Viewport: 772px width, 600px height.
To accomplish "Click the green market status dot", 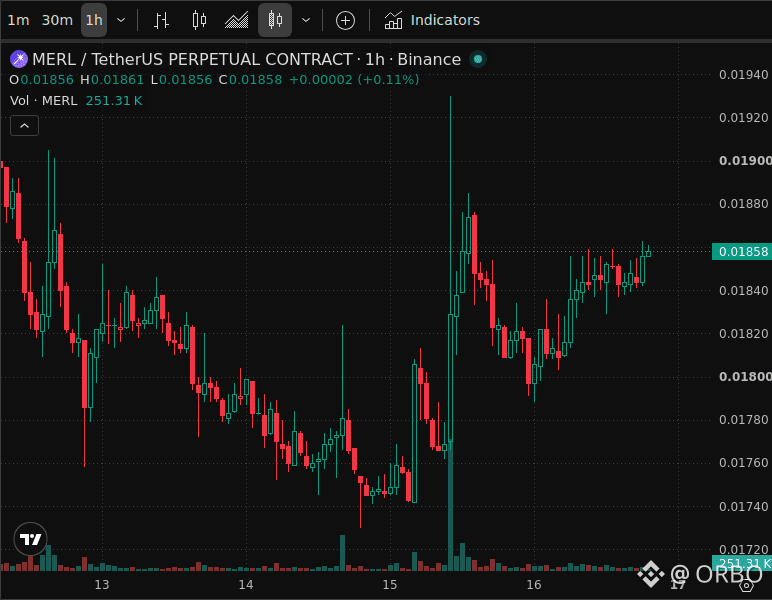I will point(478,60).
